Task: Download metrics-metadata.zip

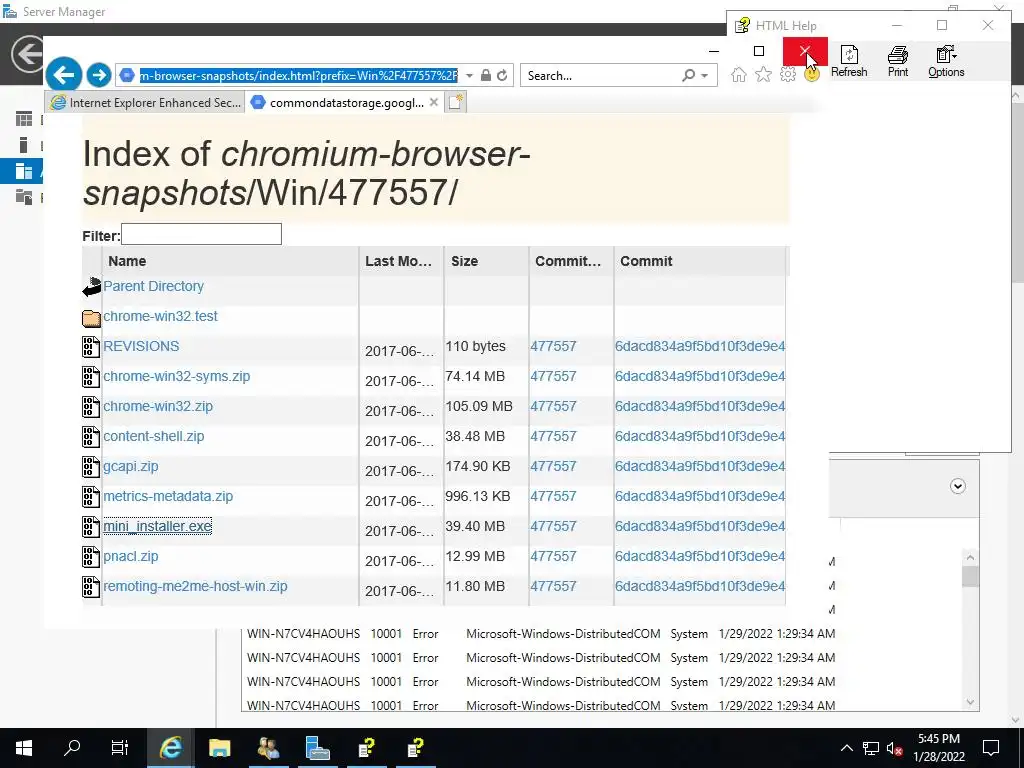Action: tap(168, 496)
